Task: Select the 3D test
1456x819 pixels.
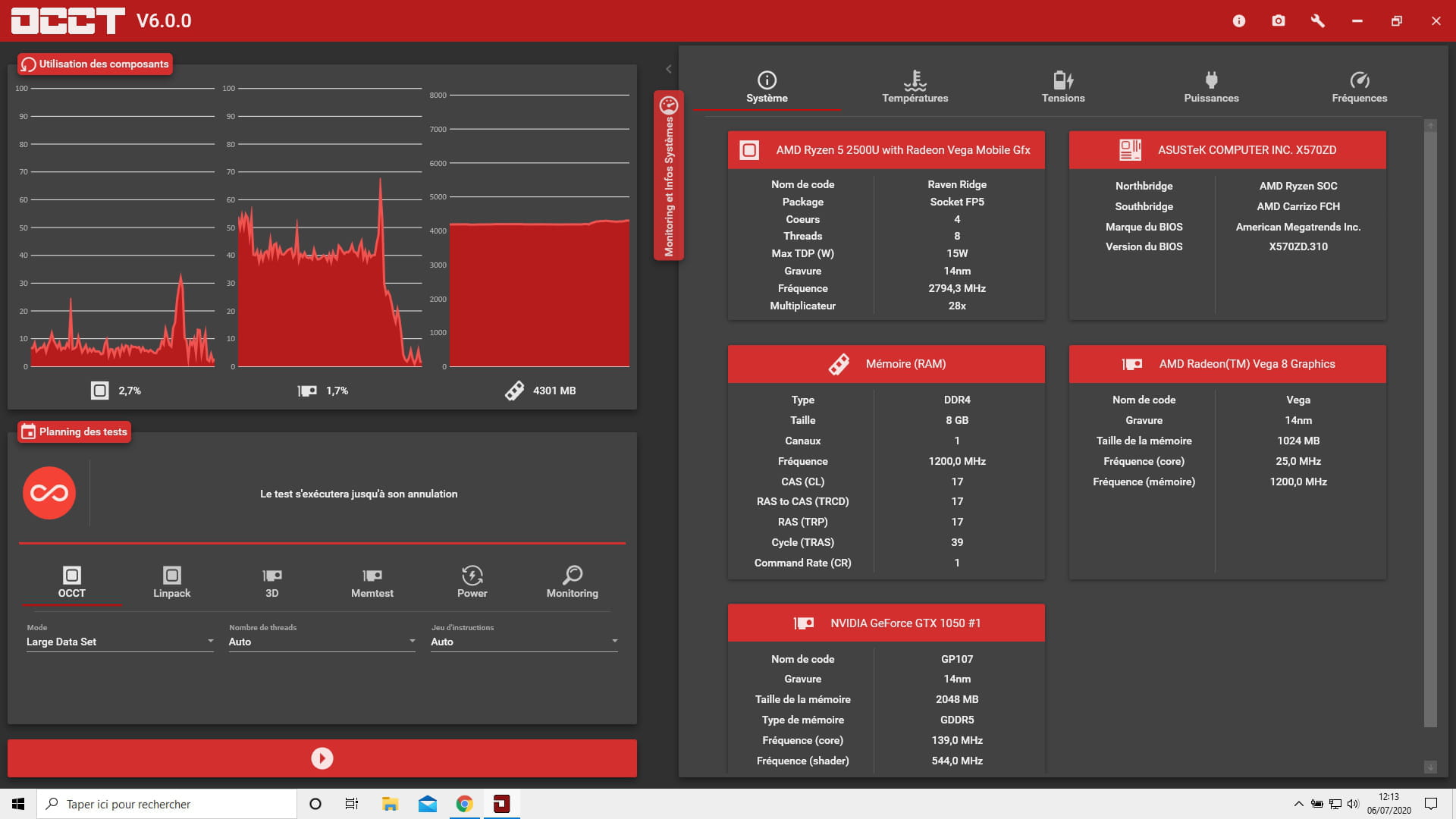Action: coord(272,582)
